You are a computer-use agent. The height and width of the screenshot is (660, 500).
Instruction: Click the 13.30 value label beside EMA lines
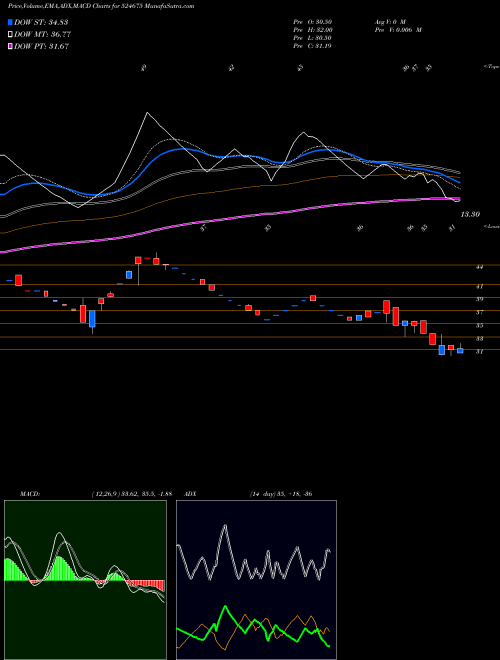coord(470,215)
